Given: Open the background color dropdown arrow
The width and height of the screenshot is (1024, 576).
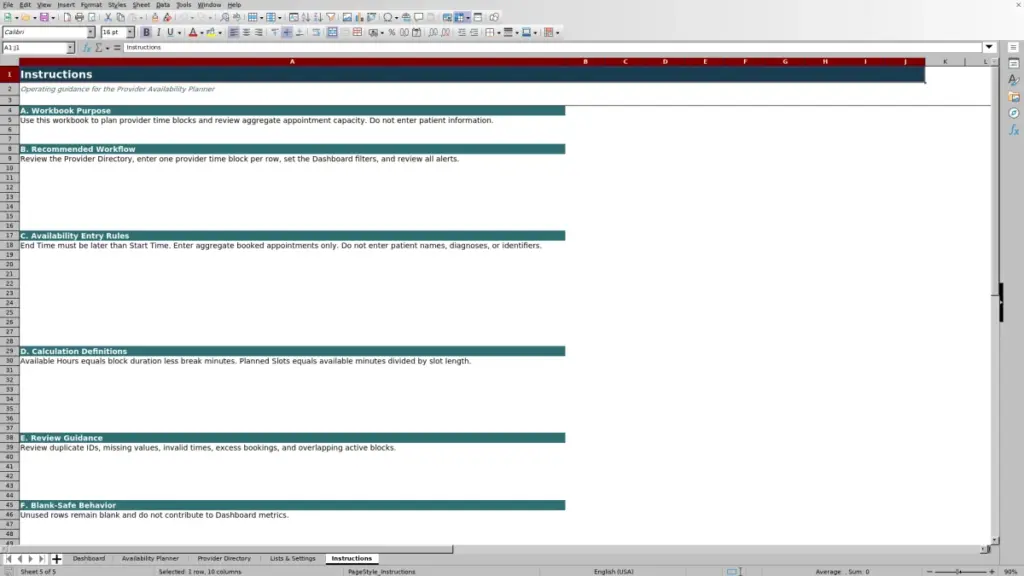Looking at the screenshot, I should (220, 33).
